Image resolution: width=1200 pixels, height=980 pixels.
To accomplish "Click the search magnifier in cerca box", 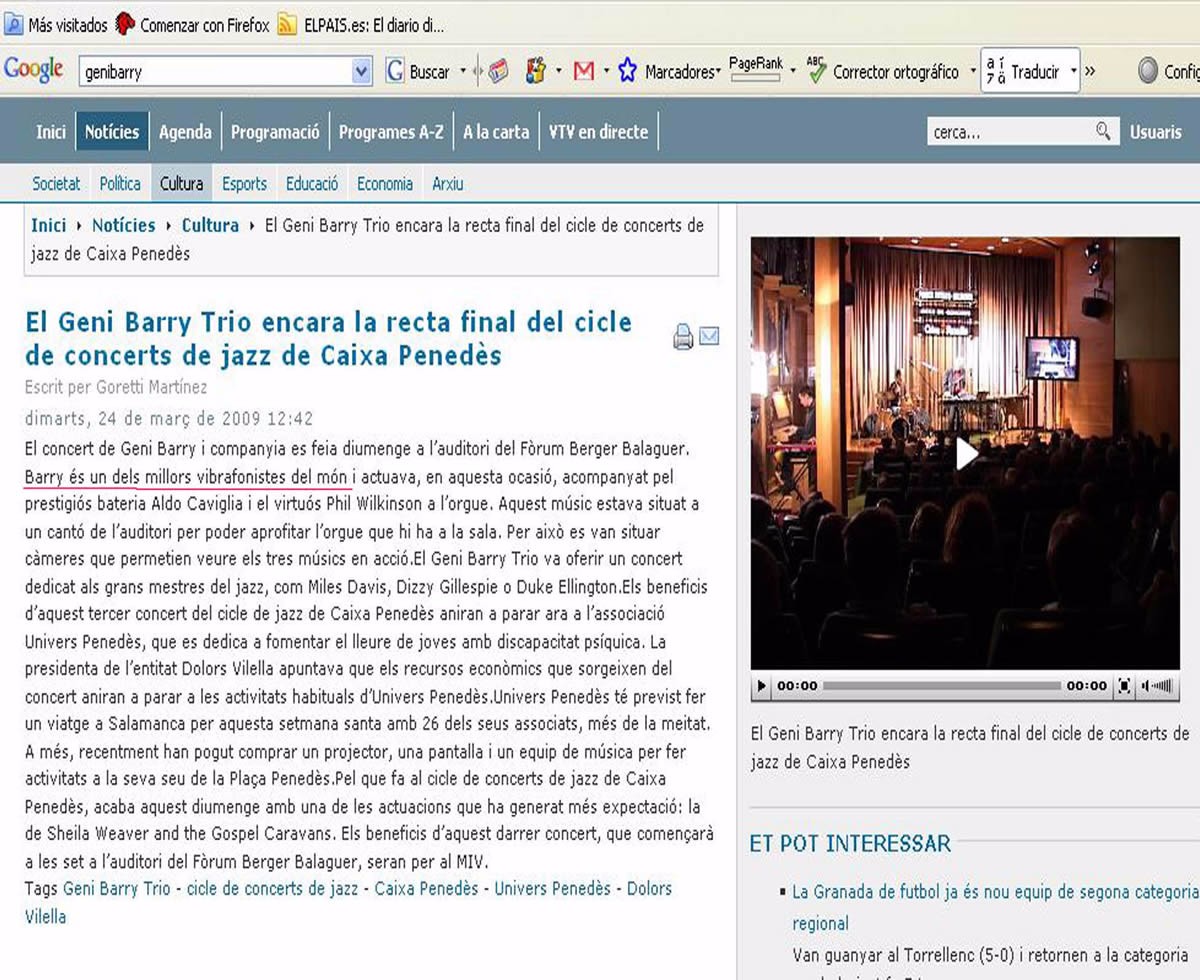I will point(1103,131).
